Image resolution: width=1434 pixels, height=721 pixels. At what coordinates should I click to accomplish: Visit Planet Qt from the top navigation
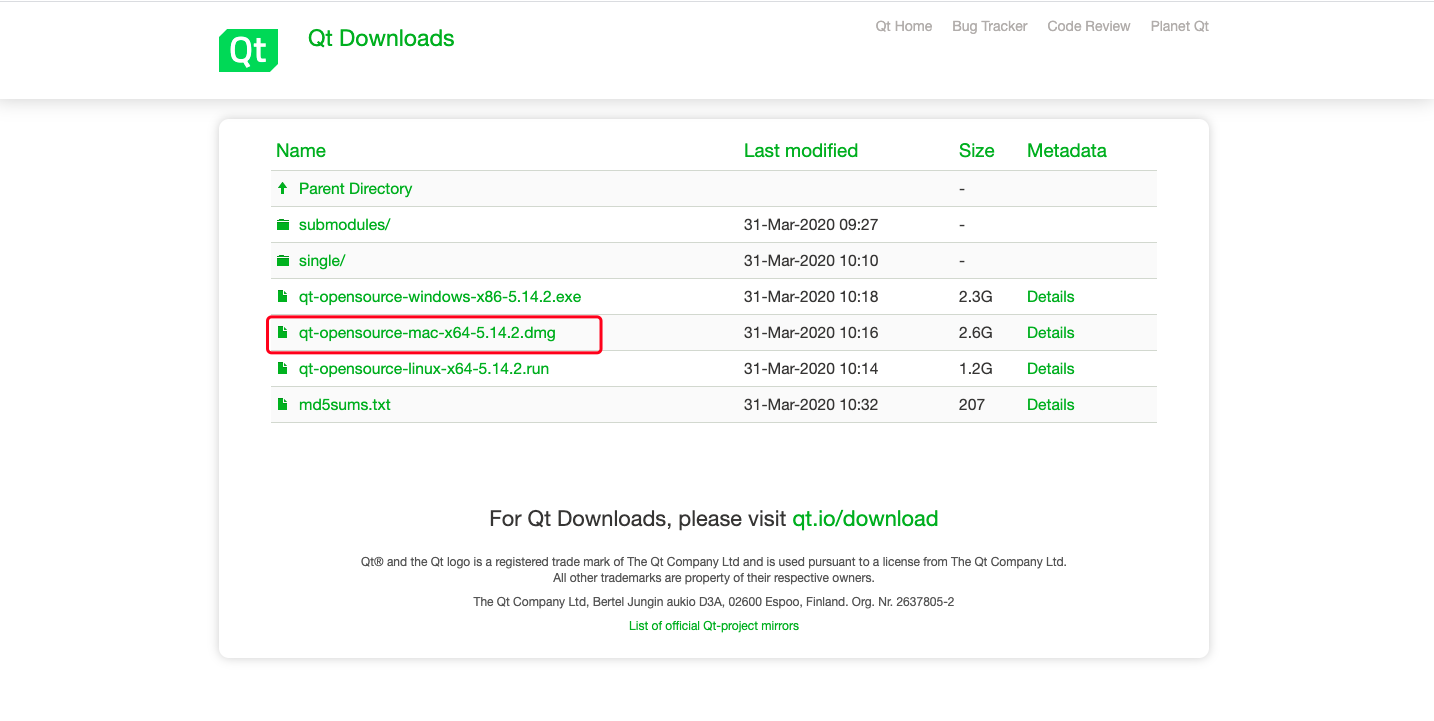1179,26
